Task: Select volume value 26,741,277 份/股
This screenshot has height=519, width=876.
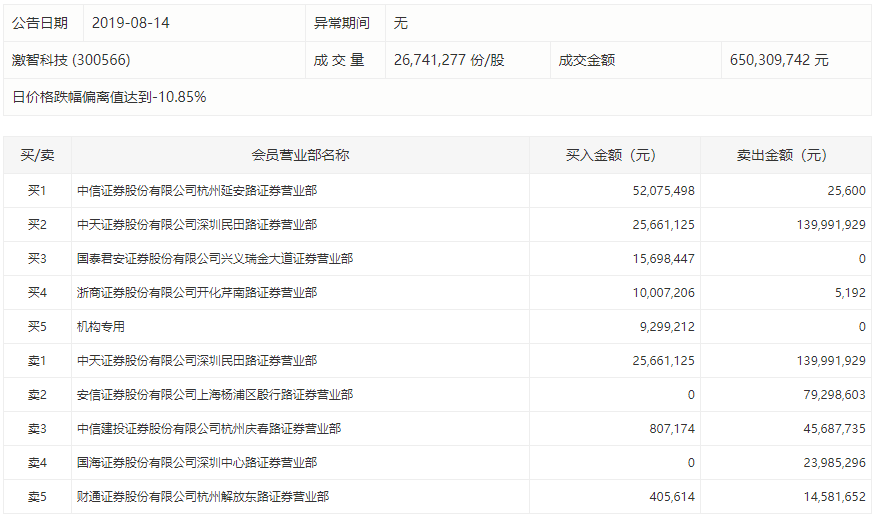Action: [x=449, y=60]
